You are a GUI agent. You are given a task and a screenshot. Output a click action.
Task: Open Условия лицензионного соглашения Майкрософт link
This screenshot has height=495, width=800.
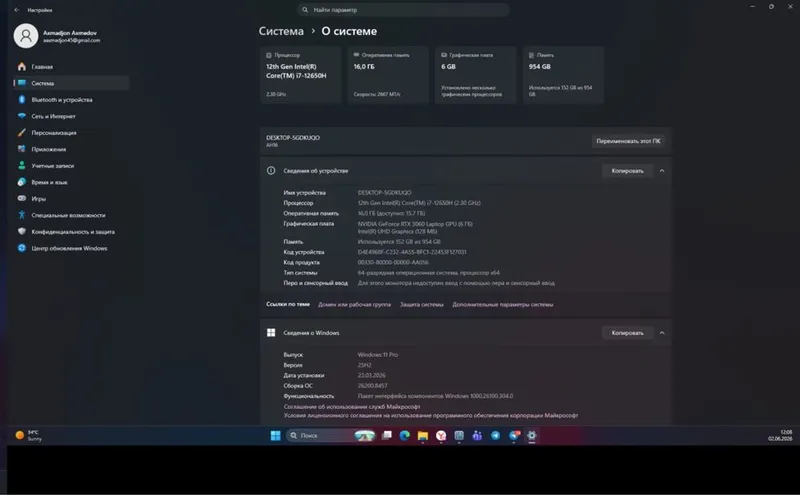[x=431, y=415]
